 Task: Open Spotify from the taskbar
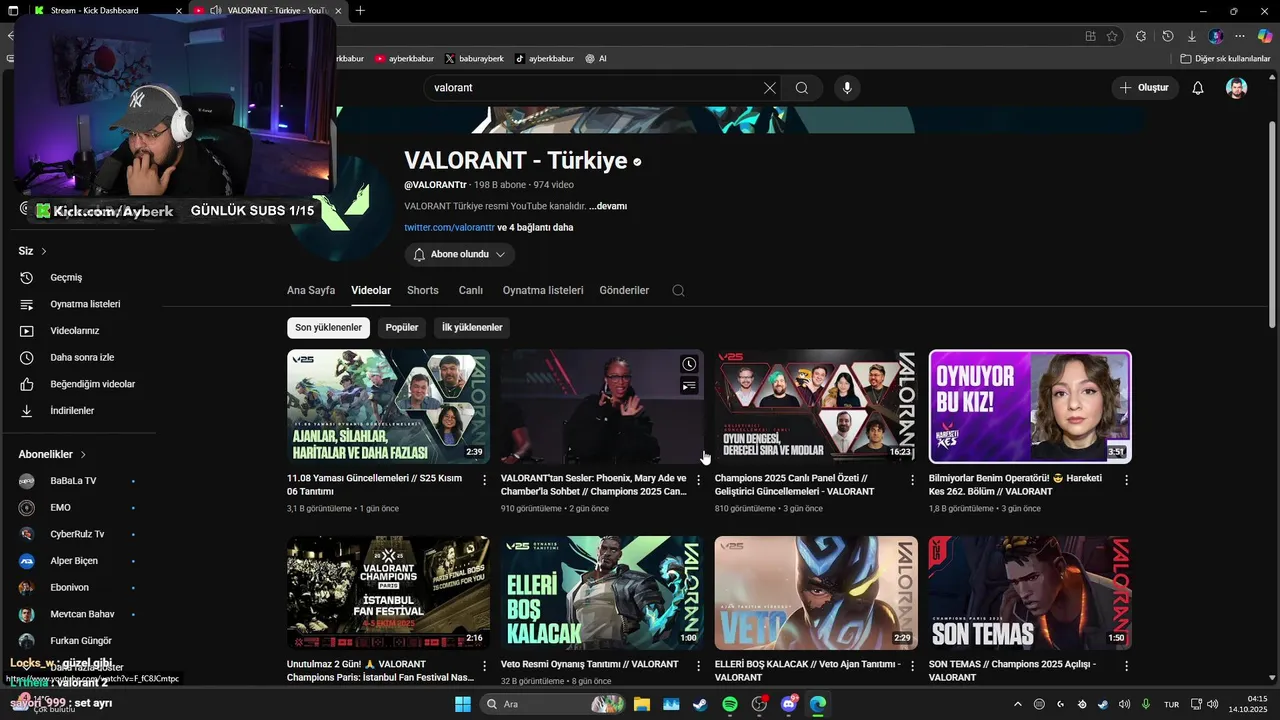tap(730, 704)
